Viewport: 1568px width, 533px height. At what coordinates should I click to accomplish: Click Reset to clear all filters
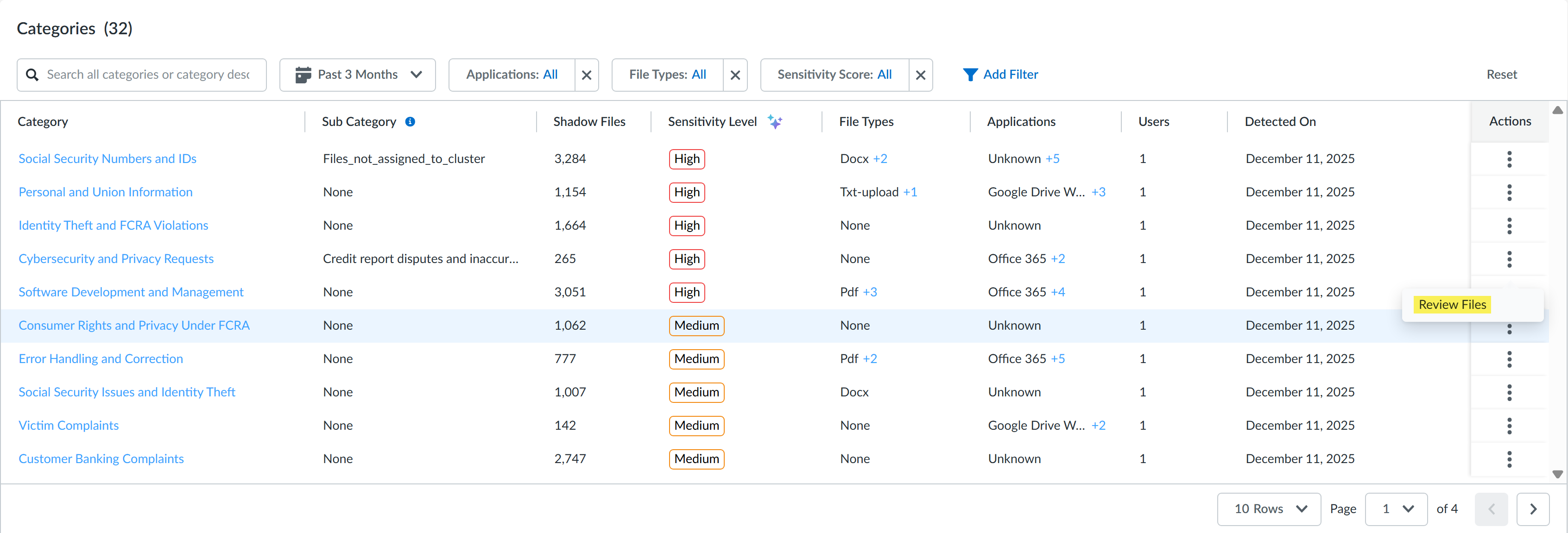(x=1501, y=75)
